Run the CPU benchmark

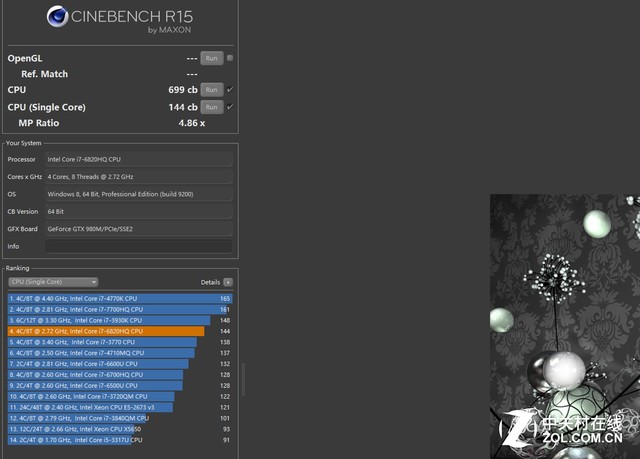(x=211, y=90)
